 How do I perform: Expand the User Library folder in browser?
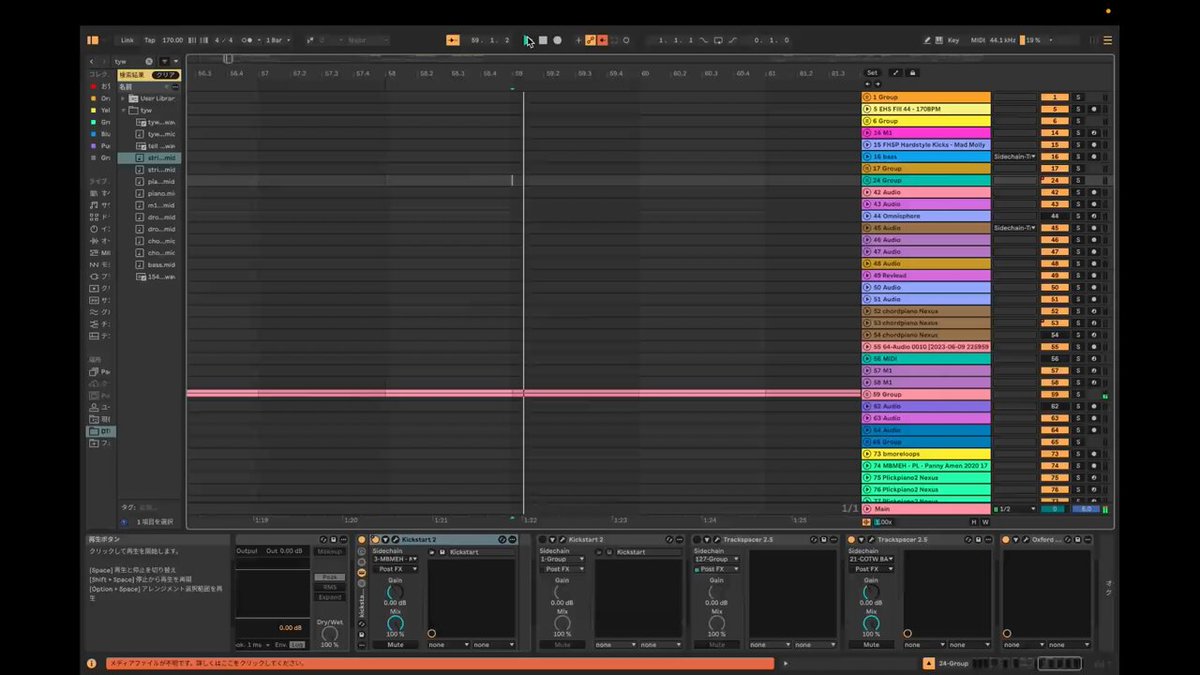click(x=123, y=98)
